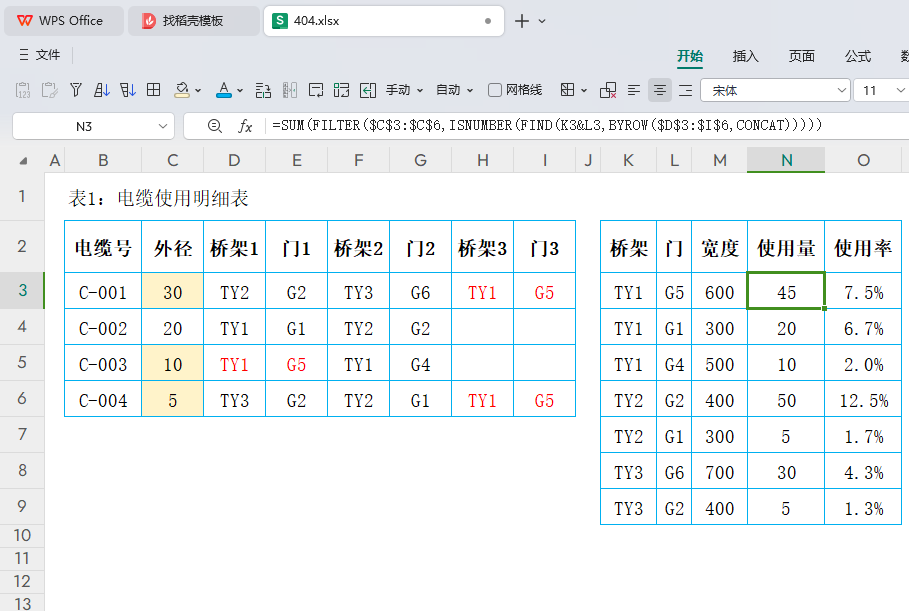Image resolution: width=909 pixels, height=611 pixels.
Task: Switch to the 页面 ribbon tab
Action: click(802, 56)
